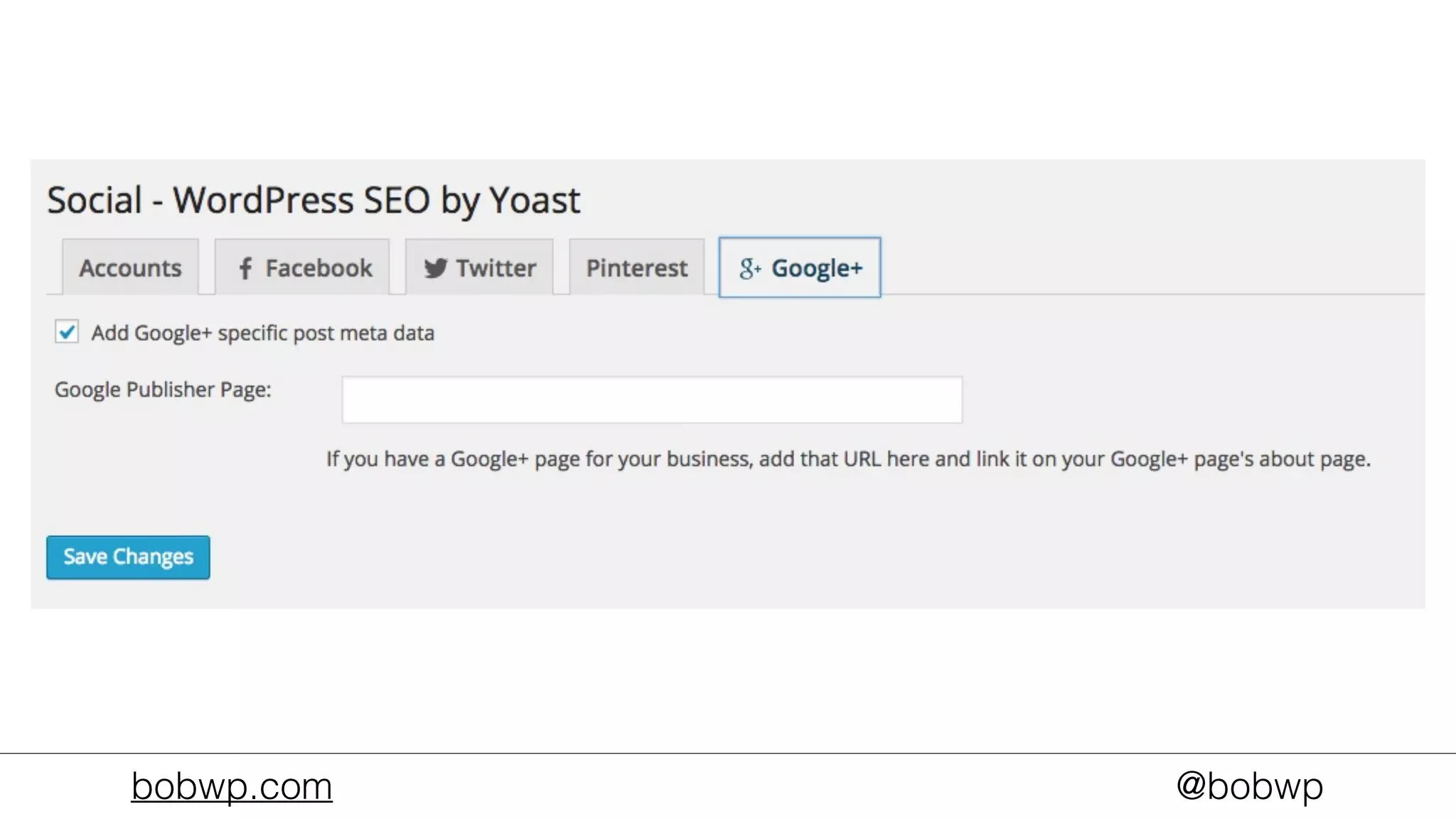
Task: Click the Google+ tab label text
Action: [x=817, y=268]
